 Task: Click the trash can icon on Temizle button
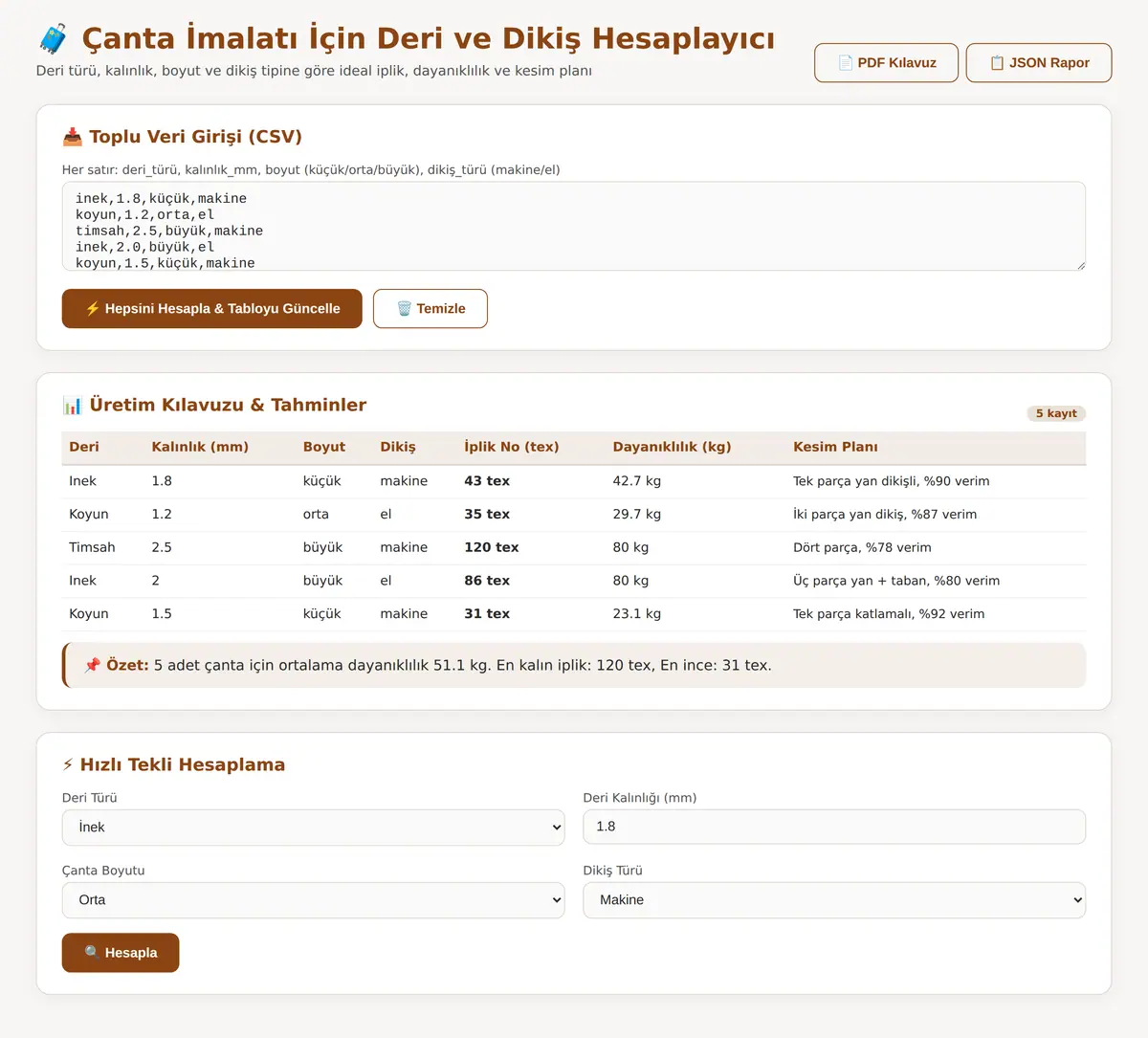(x=404, y=309)
